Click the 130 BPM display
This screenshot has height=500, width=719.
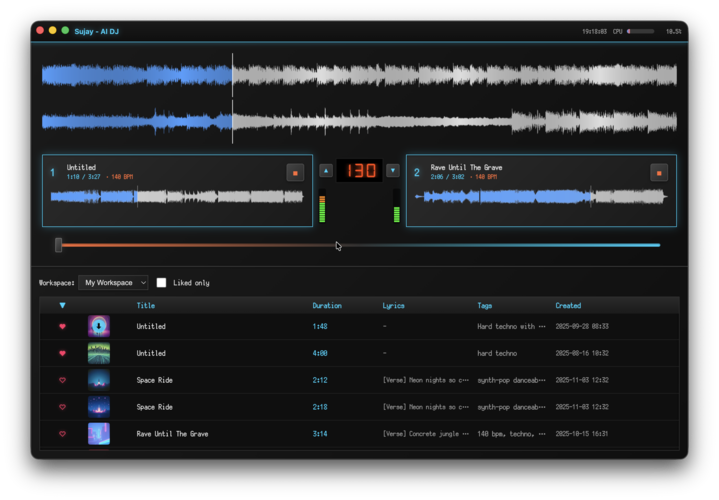click(x=360, y=171)
